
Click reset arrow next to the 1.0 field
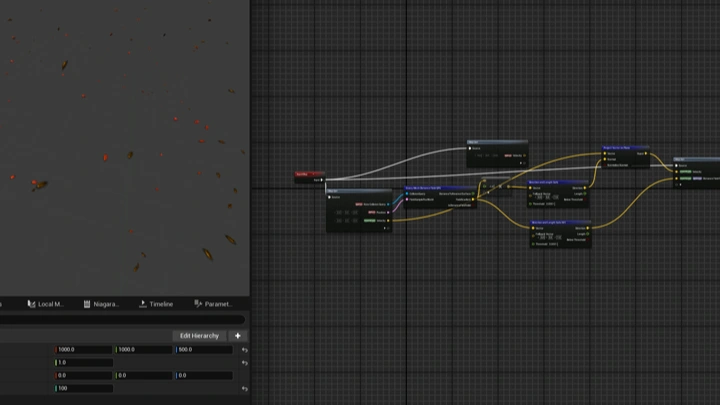(245, 363)
